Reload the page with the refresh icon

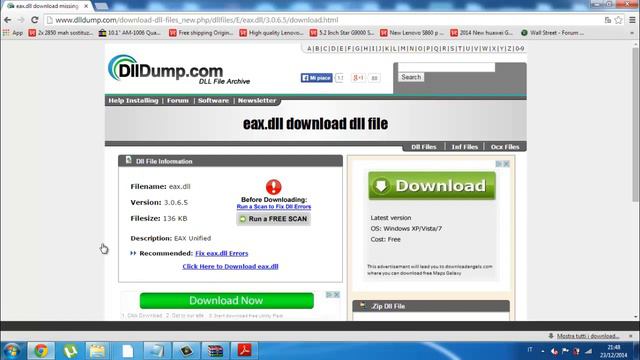pyautogui.click(x=35, y=20)
